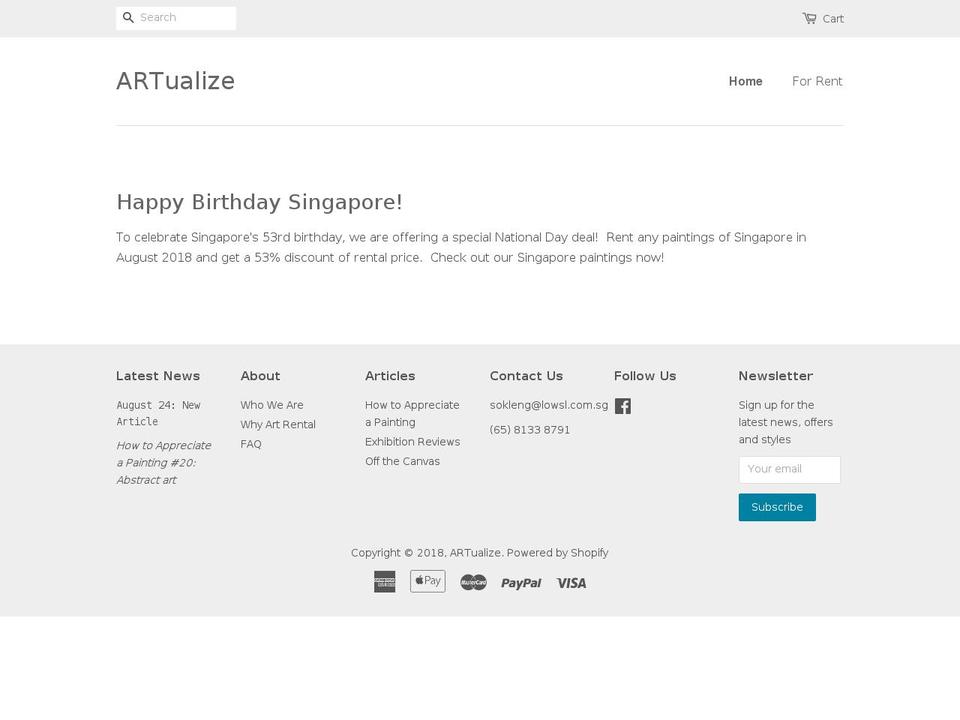
Task: Click the newsletter sign-up description text
Action: (786, 422)
